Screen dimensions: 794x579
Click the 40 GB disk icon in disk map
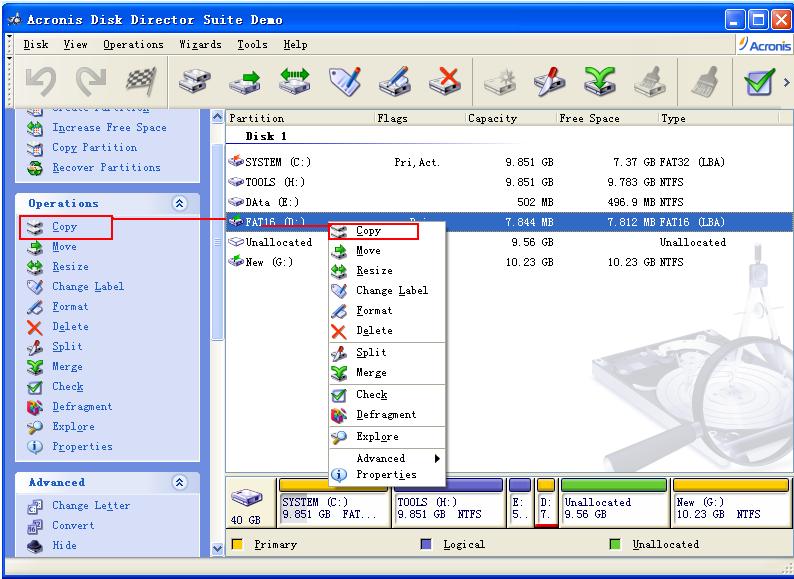pos(247,498)
